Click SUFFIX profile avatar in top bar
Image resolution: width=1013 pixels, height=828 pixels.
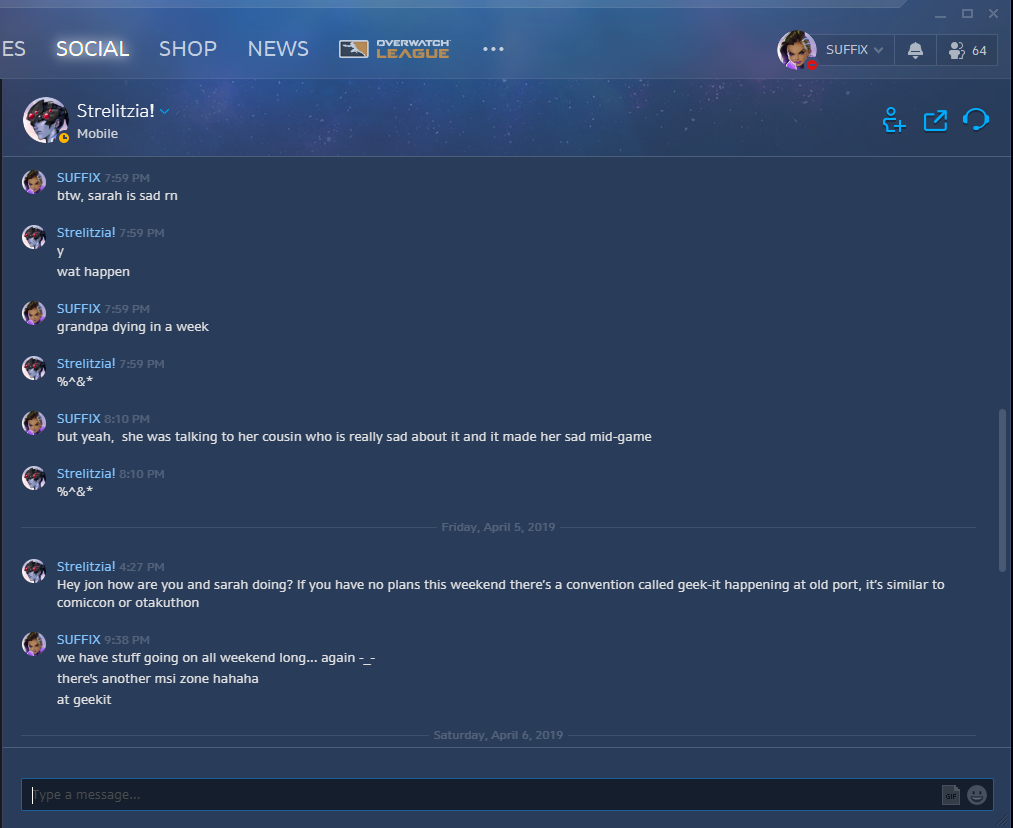797,50
